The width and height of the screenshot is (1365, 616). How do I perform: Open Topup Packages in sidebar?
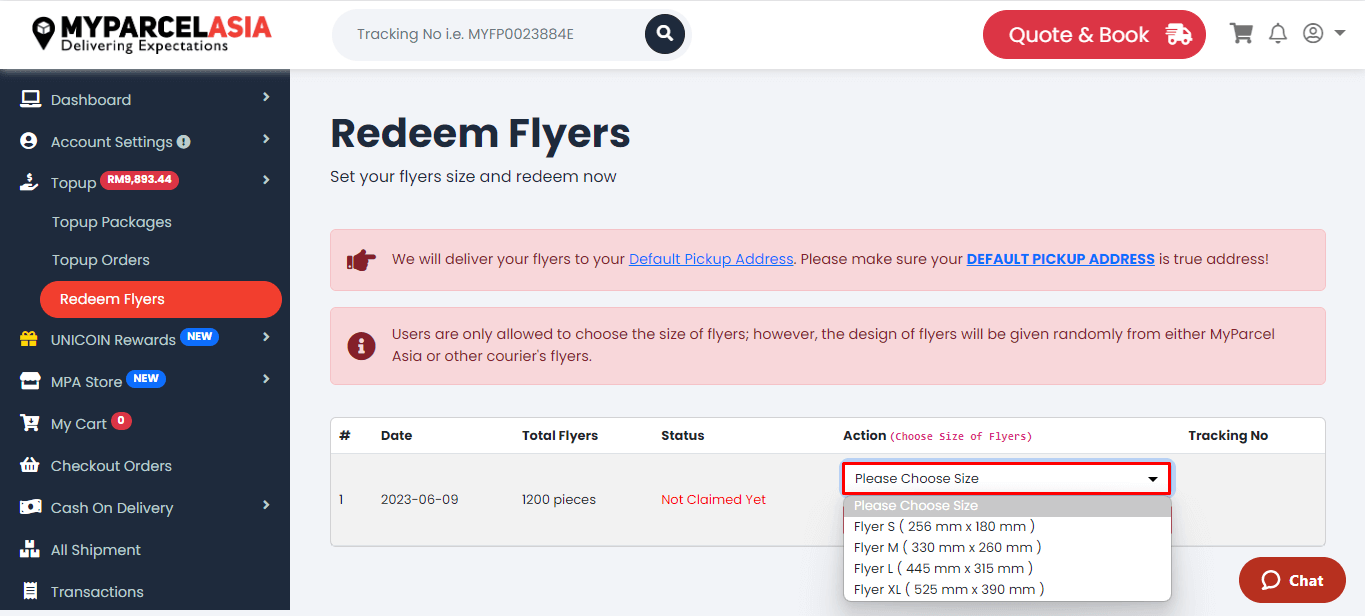112,222
